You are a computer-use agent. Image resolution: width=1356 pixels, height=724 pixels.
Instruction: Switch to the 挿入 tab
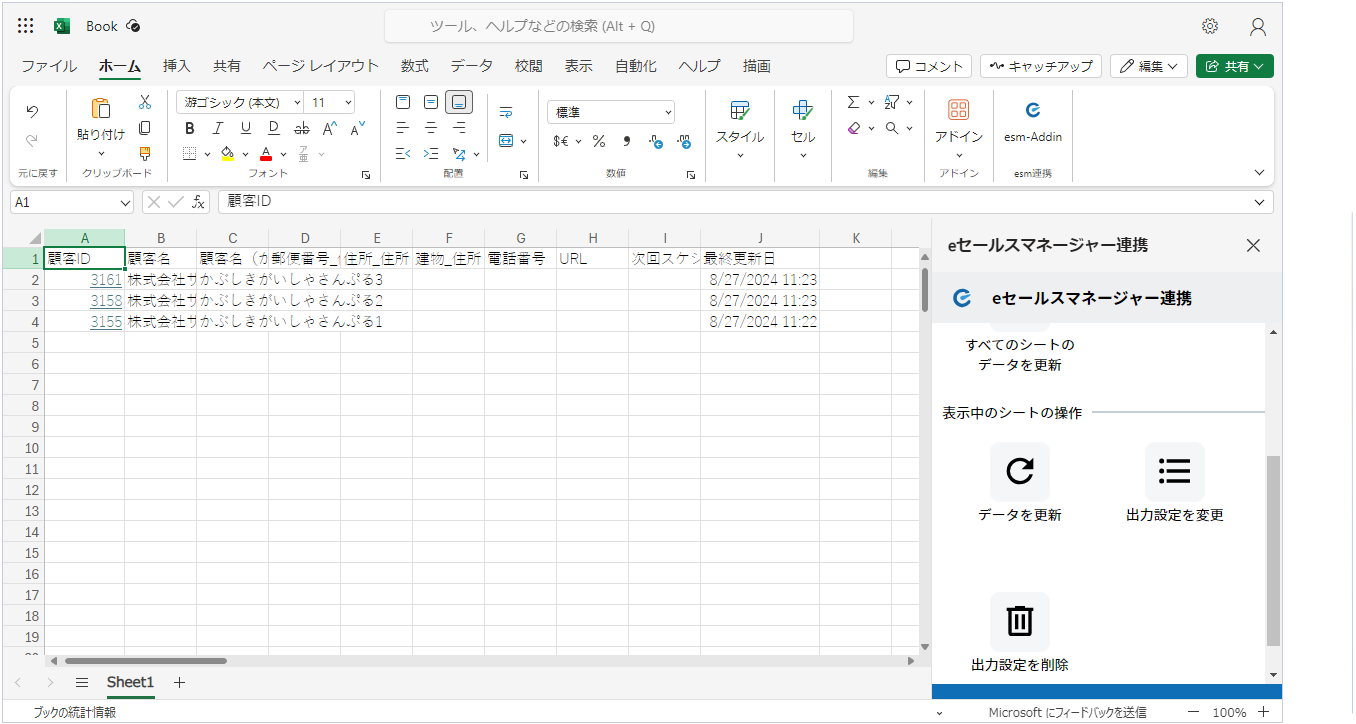point(177,66)
